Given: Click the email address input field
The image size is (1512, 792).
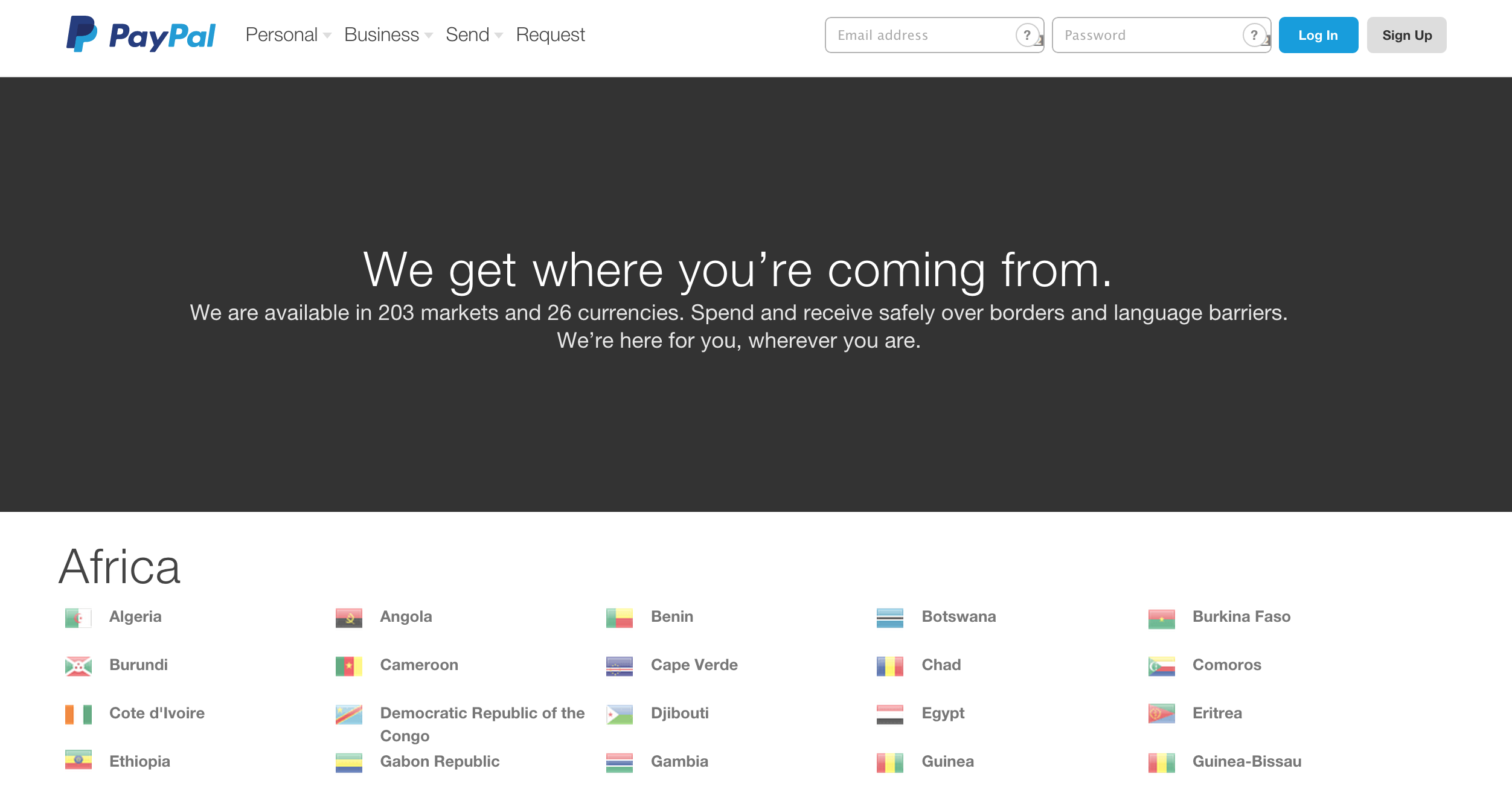Looking at the screenshot, I should [x=930, y=35].
